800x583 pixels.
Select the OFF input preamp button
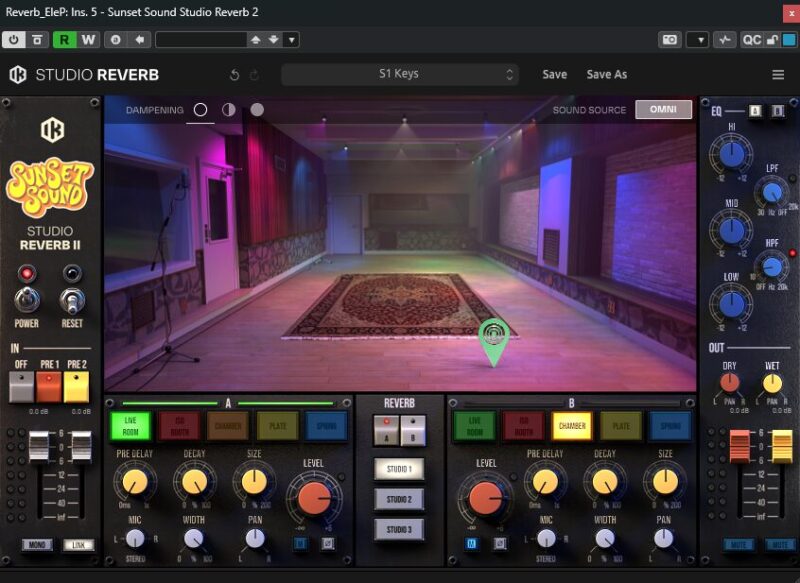(x=21, y=387)
